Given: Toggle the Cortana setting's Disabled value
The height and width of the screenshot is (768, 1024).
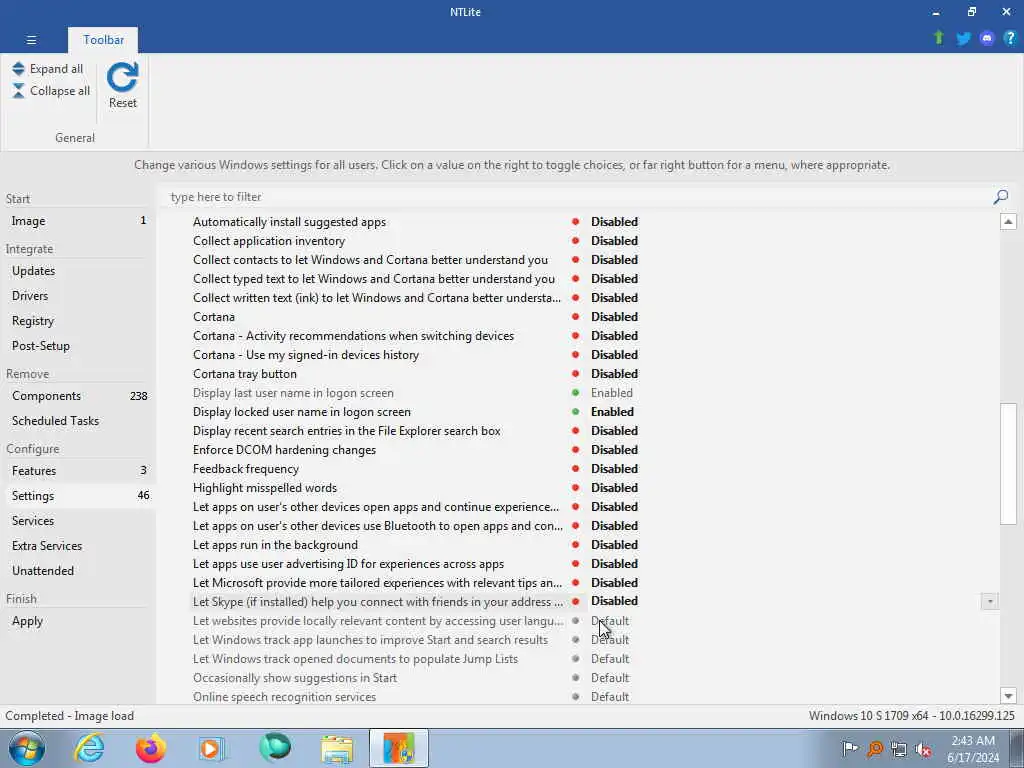Looking at the screenshot, I should pyautogui.click(x=614, y=317).
